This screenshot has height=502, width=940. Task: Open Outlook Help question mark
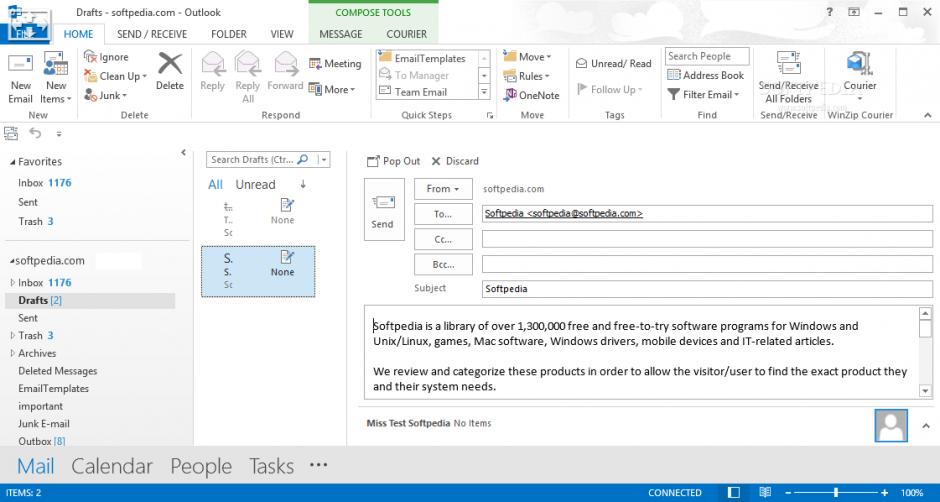tap(830, 12)
